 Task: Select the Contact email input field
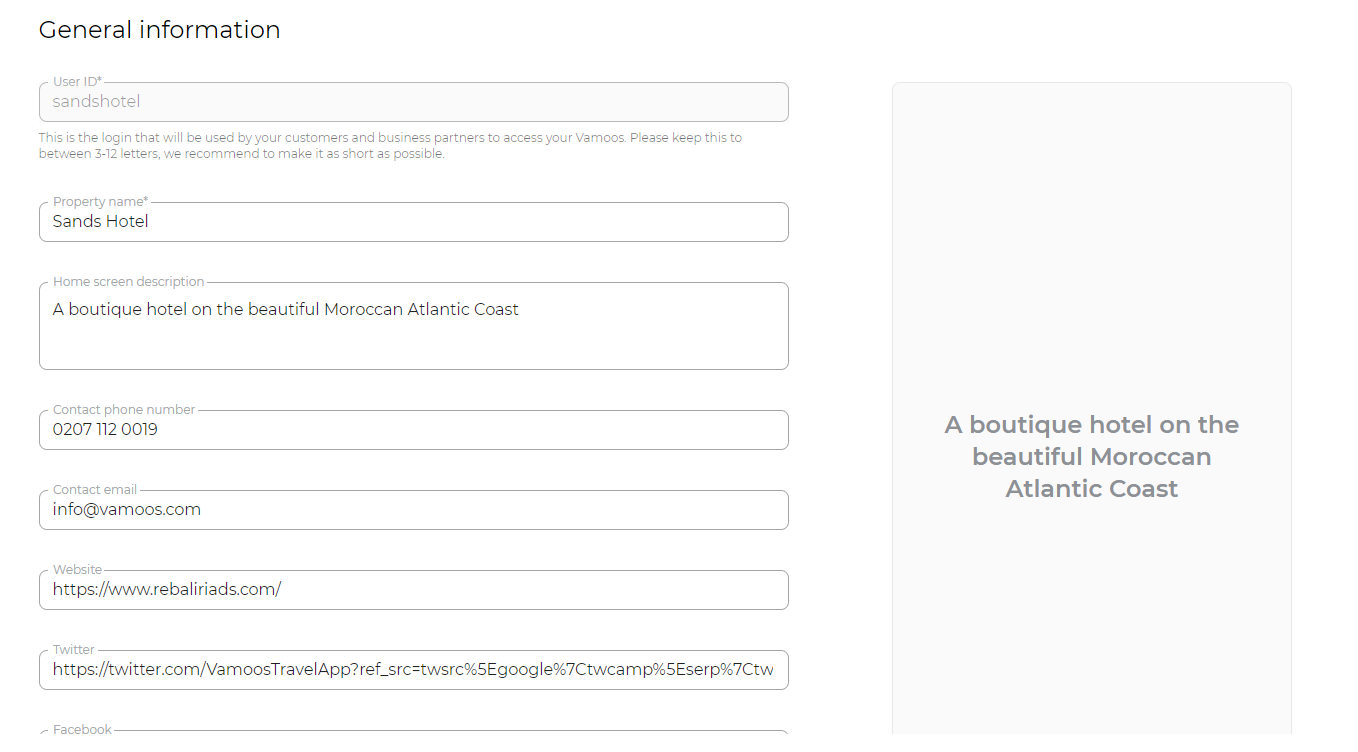coord(413,510)
